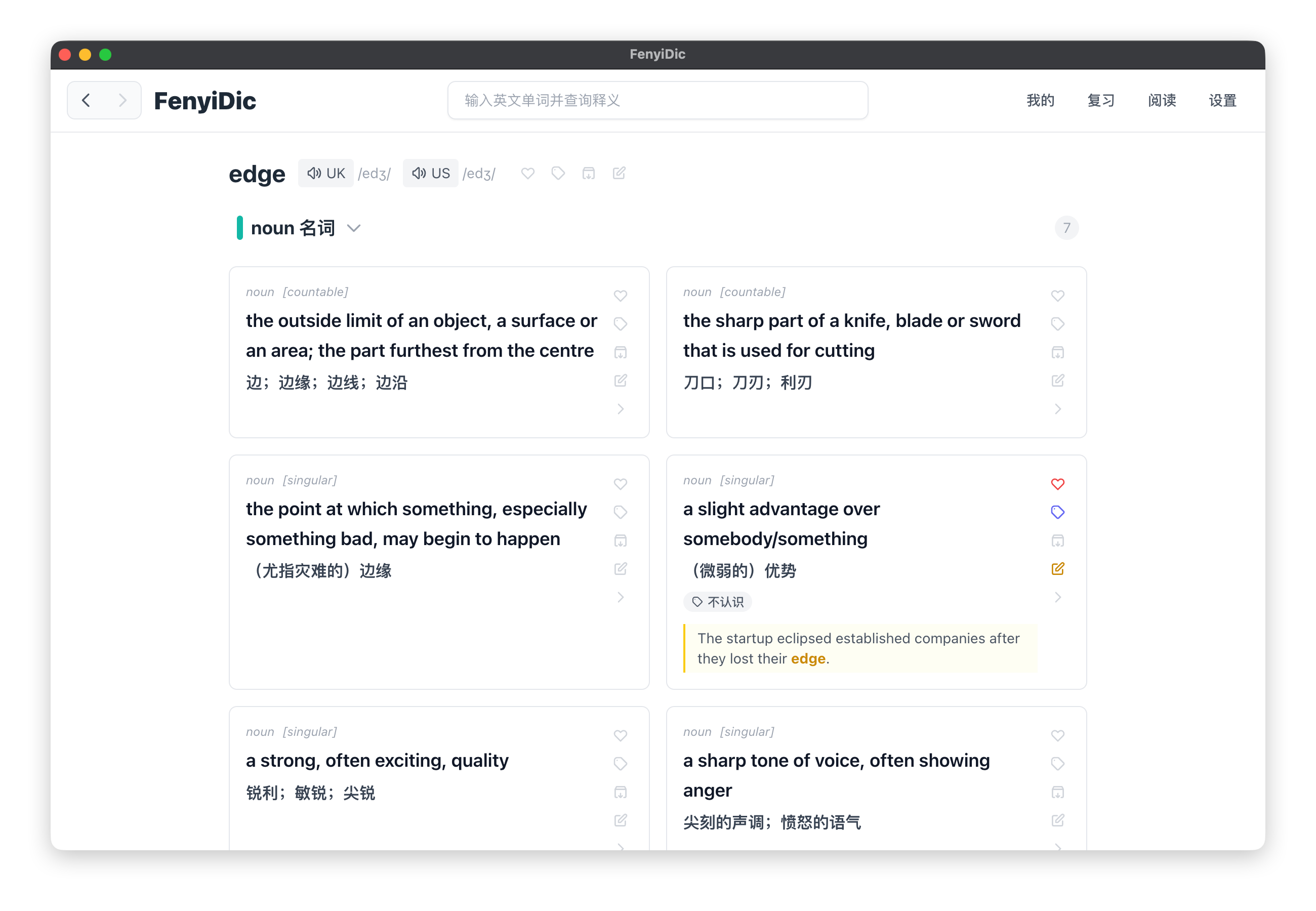This screenshot has width=1316, height=911.
Task: Edit note for 'sharp part of a knife' sense
Action: coord(1057,381)
